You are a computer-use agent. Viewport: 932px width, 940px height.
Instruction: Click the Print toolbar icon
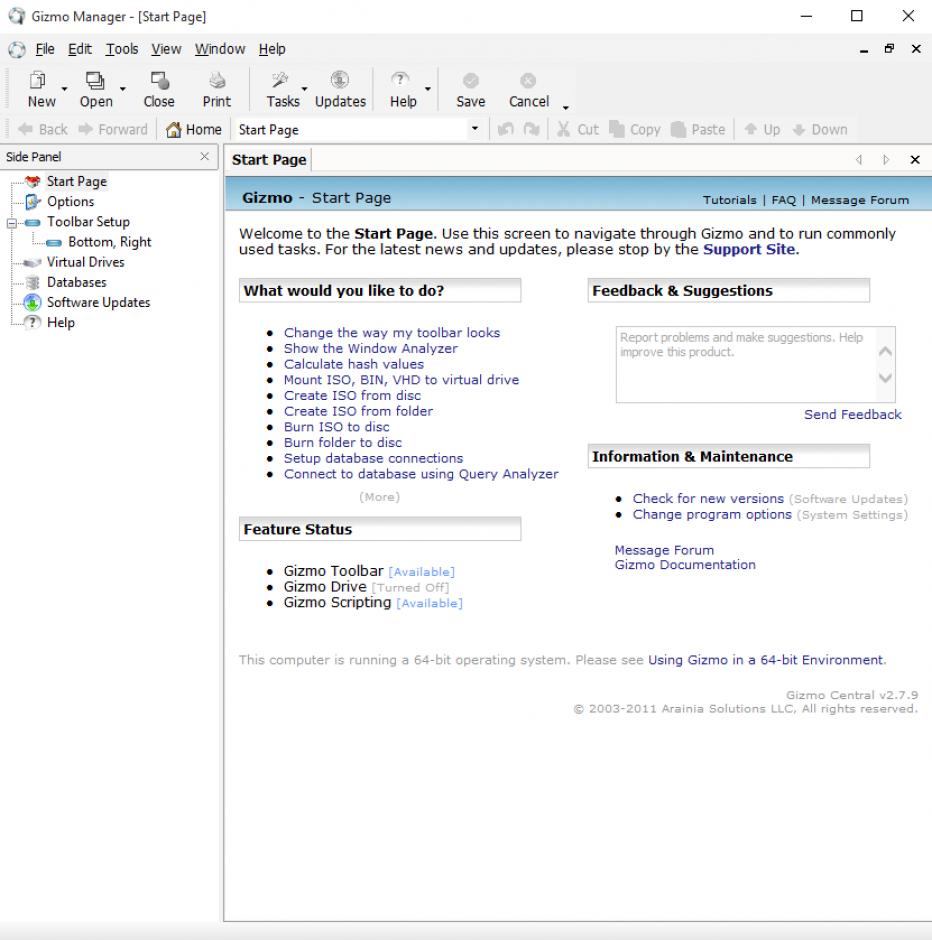tap(217, 80)
